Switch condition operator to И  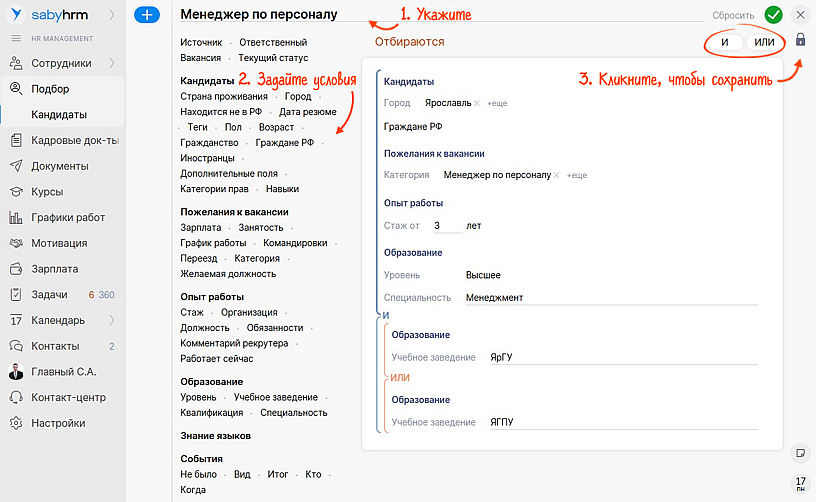tap(724, 42)
